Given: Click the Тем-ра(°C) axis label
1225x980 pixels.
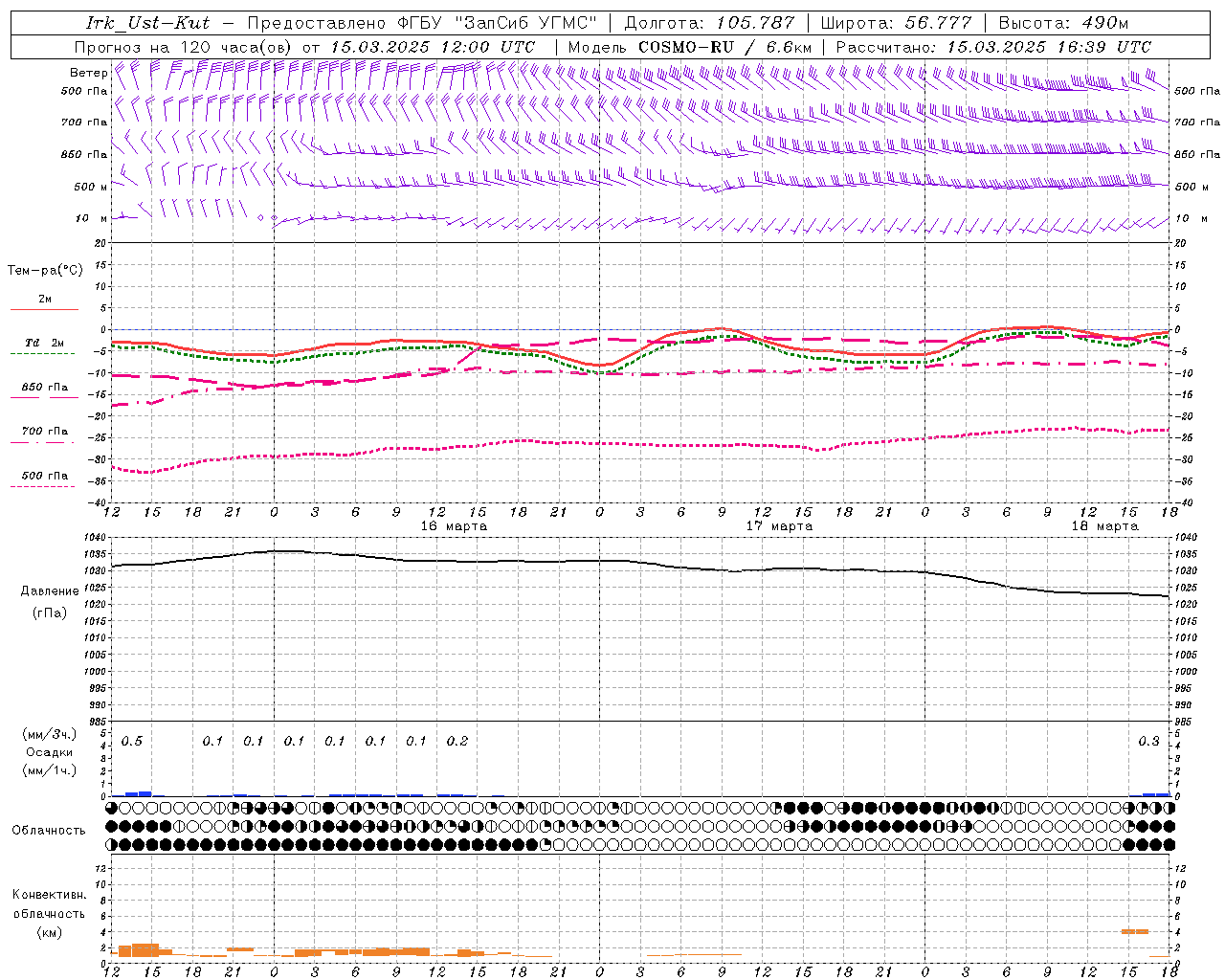Looking at the screenshot, I should click(x=45, y=271).
